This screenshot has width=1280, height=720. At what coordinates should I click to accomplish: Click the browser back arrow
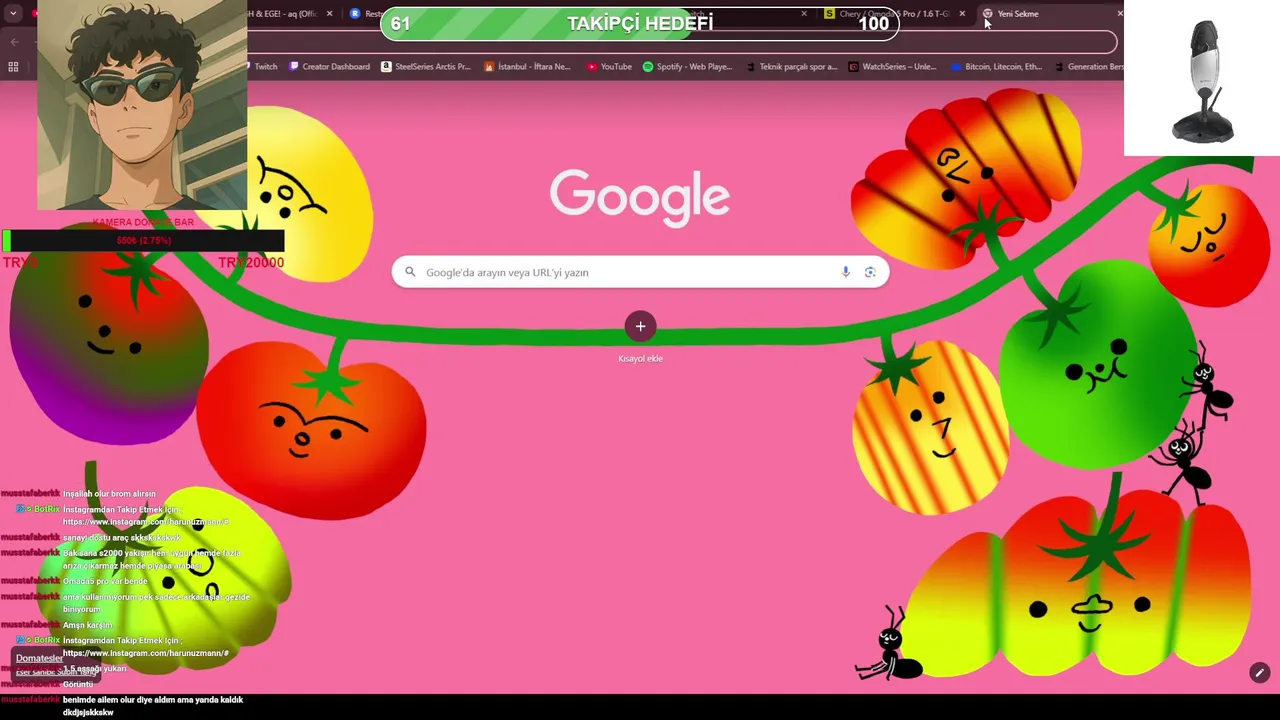[x=14, y=42]
